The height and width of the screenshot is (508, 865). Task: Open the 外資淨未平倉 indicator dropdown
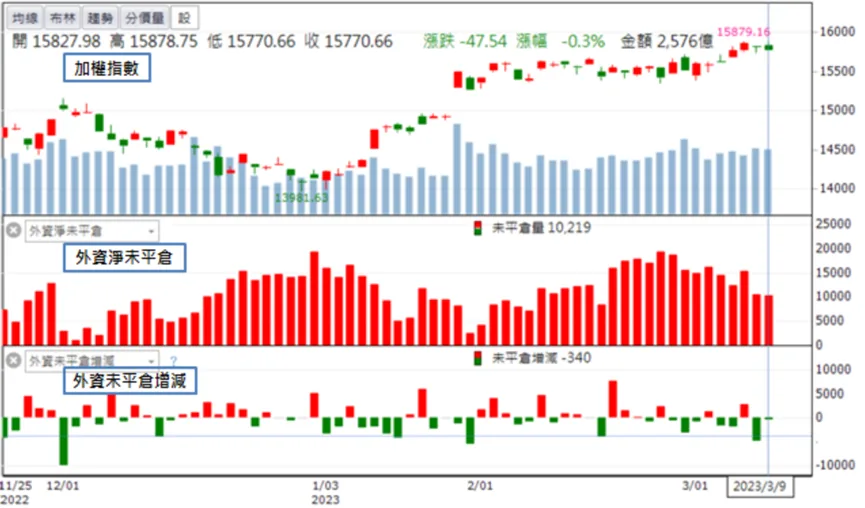92,231
